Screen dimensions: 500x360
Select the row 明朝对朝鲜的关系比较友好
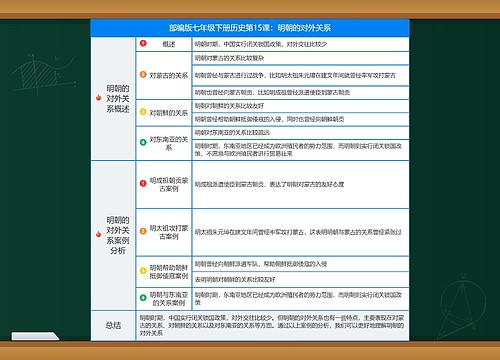click(x=301, y=106)
